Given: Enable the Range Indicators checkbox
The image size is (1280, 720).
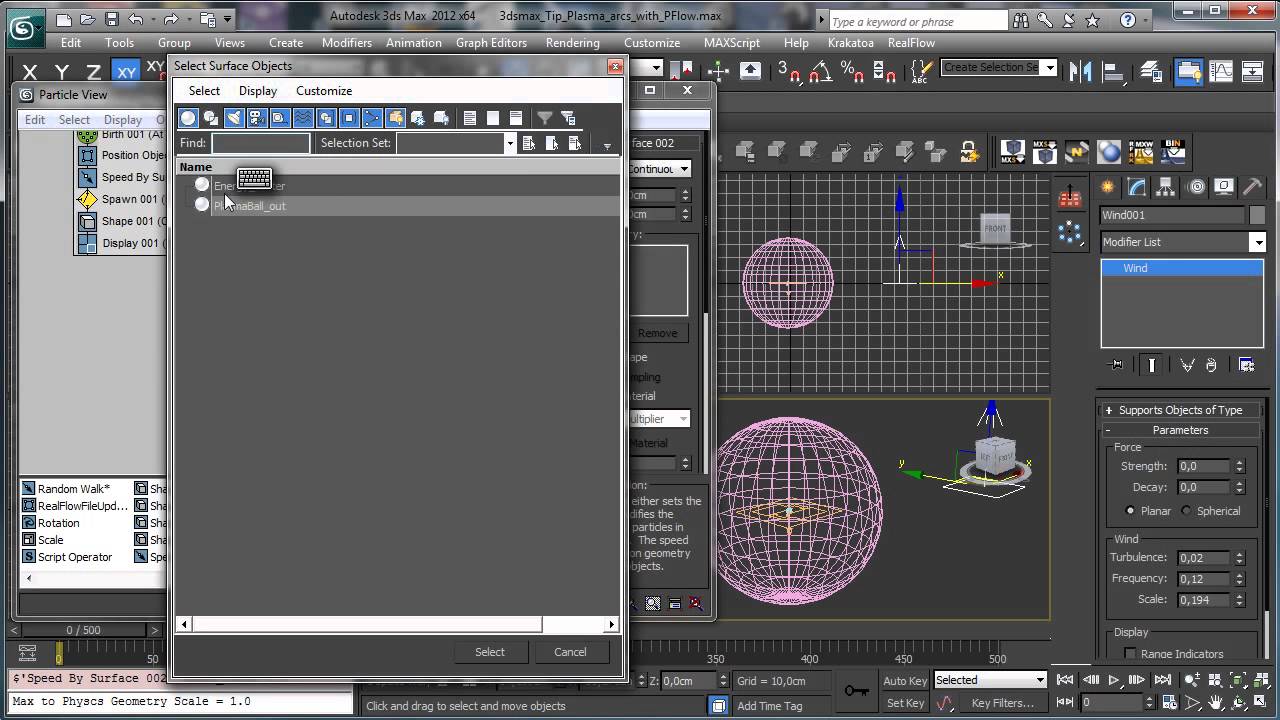Looking at the screenshot, I should pyautogui.click(x=1130, y=654).
